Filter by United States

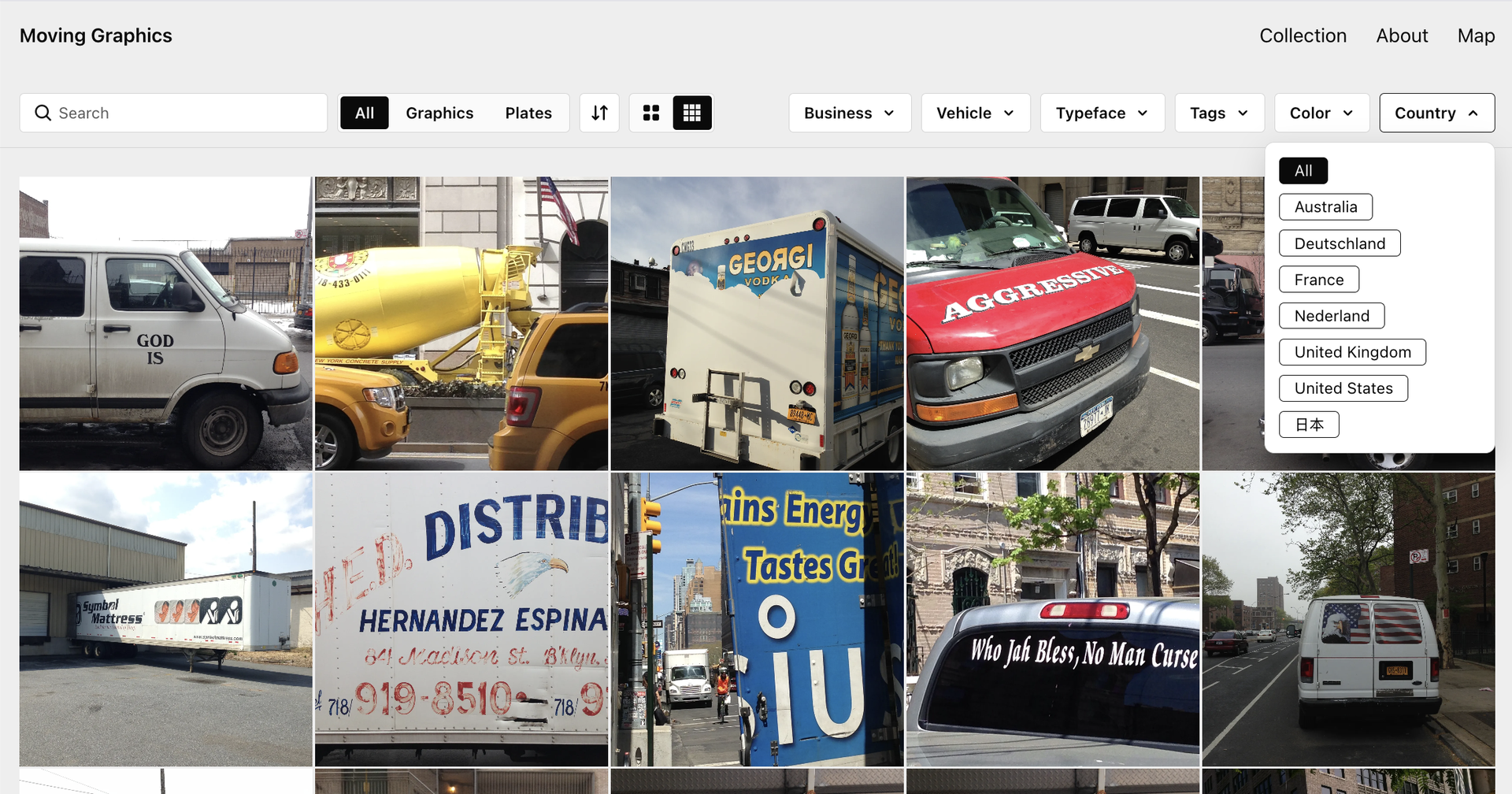coord(1343,388)
